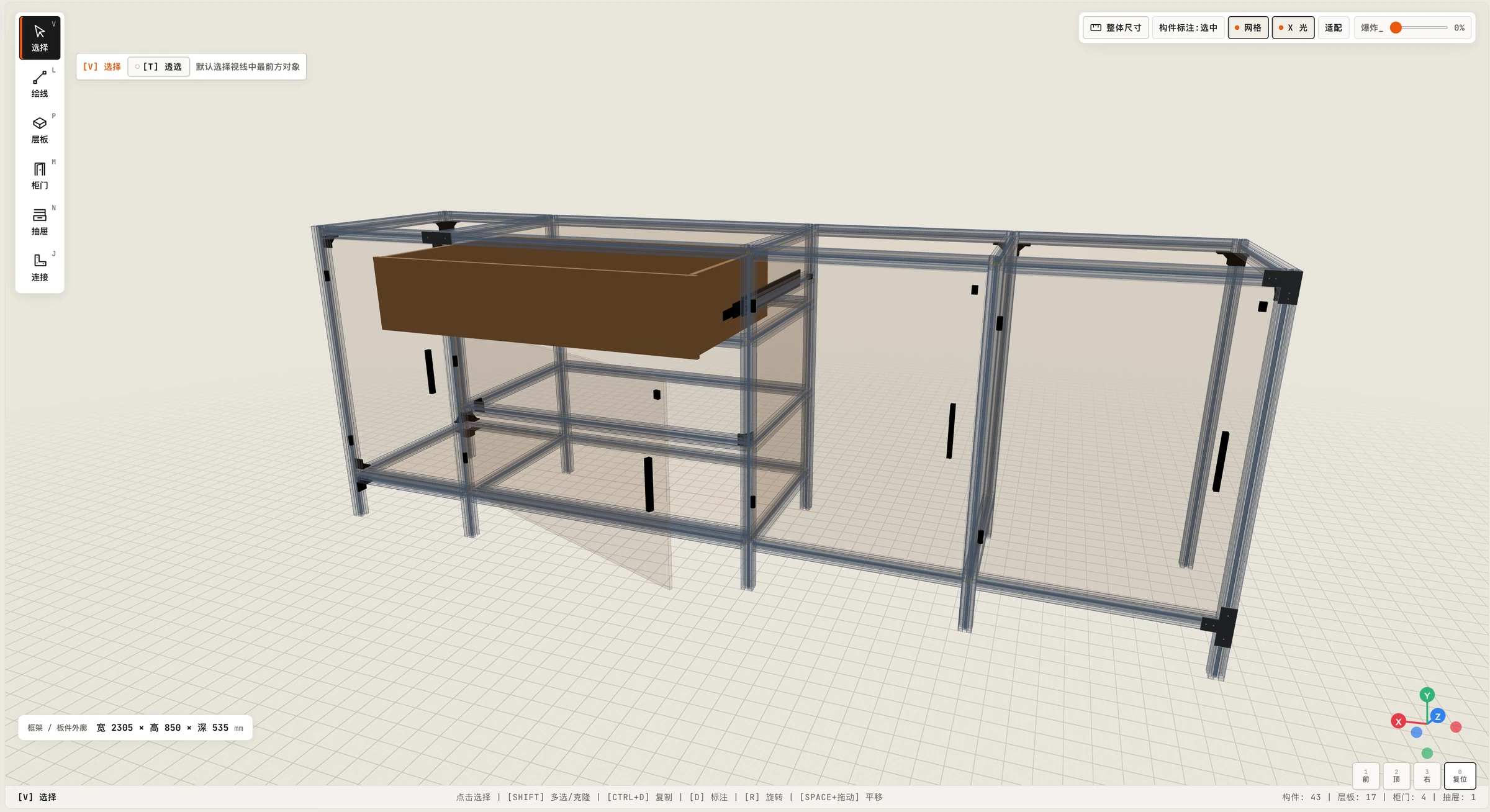Click the red X axis gizmo ball
This screenshot has width=1490, height=812.
(x=1398, y=721)
